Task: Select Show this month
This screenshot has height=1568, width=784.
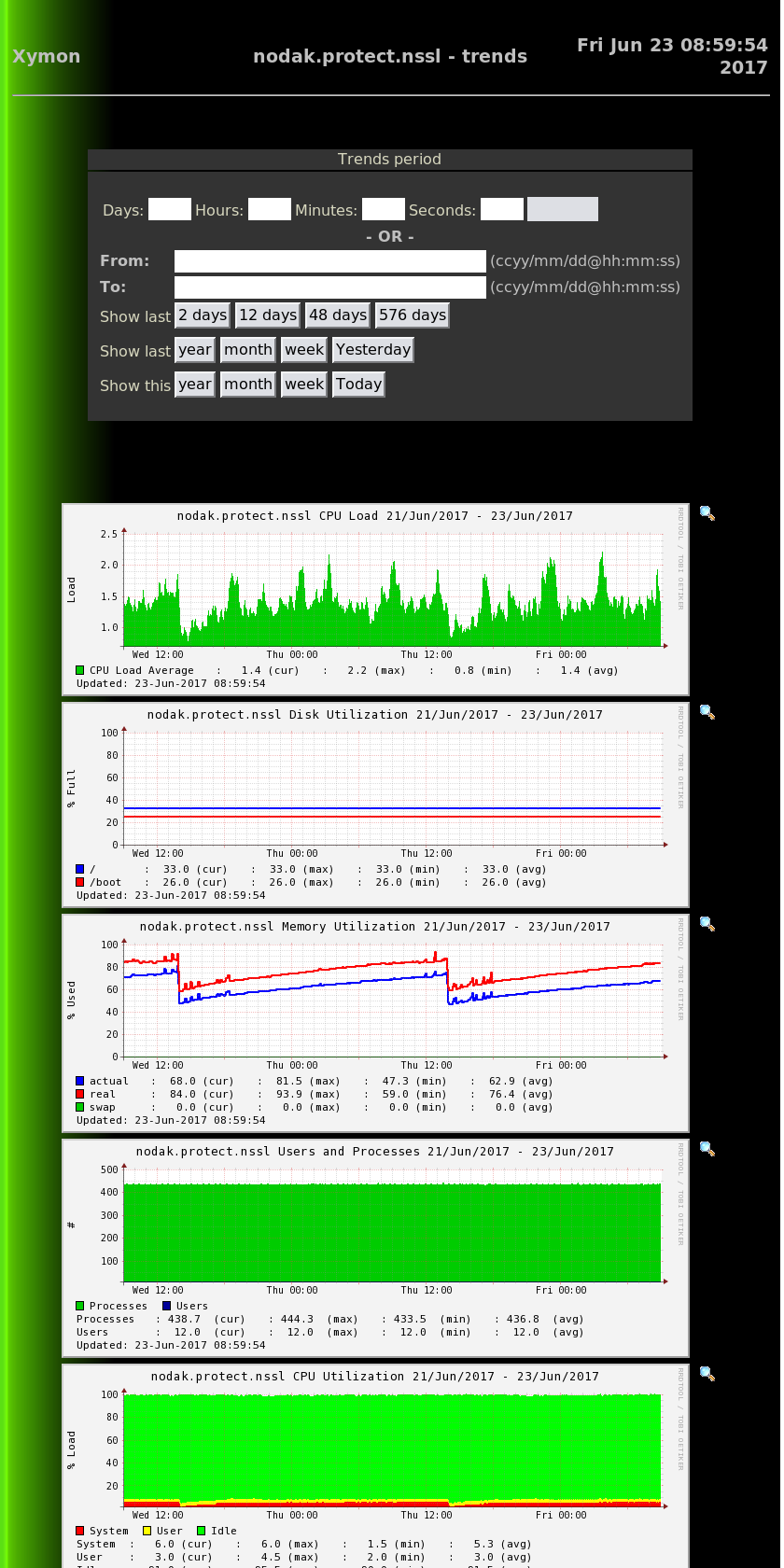Action: [248, 385]
